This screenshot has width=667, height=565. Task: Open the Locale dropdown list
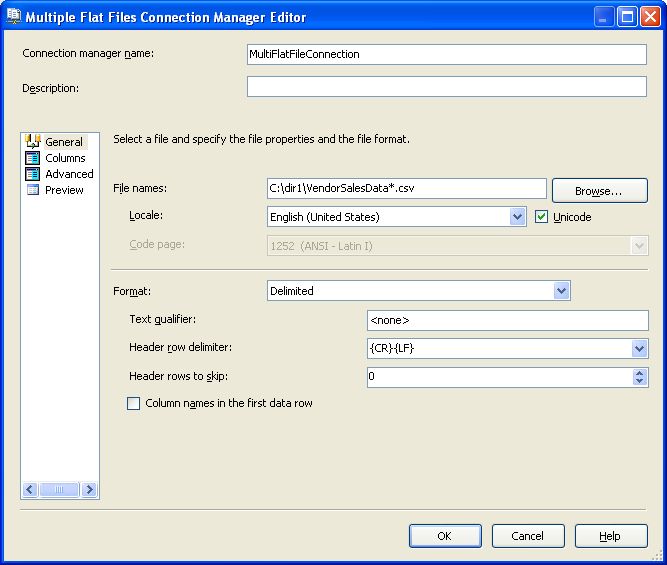pos(517,216)
